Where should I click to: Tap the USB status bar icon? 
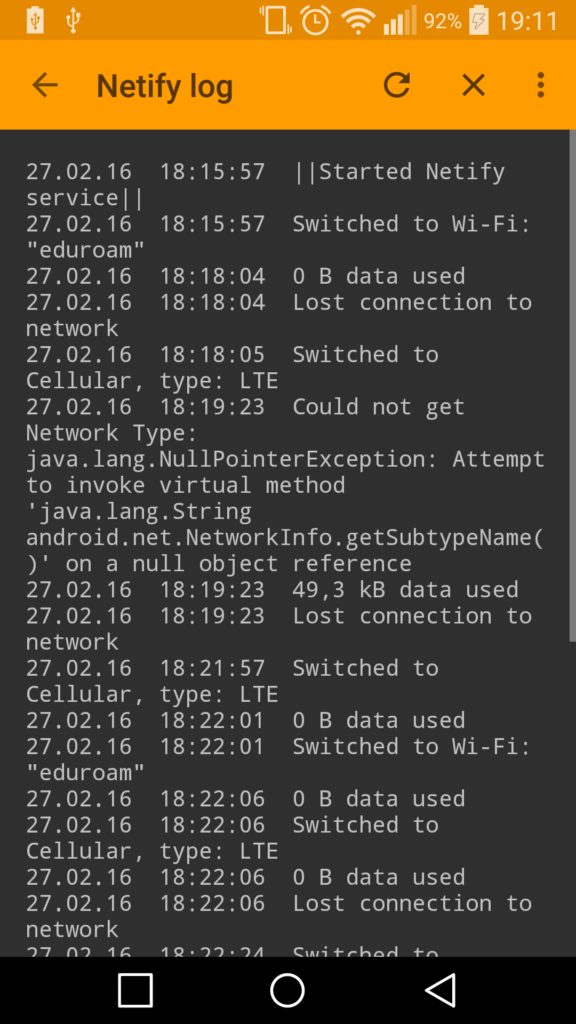tap(73, 21)
